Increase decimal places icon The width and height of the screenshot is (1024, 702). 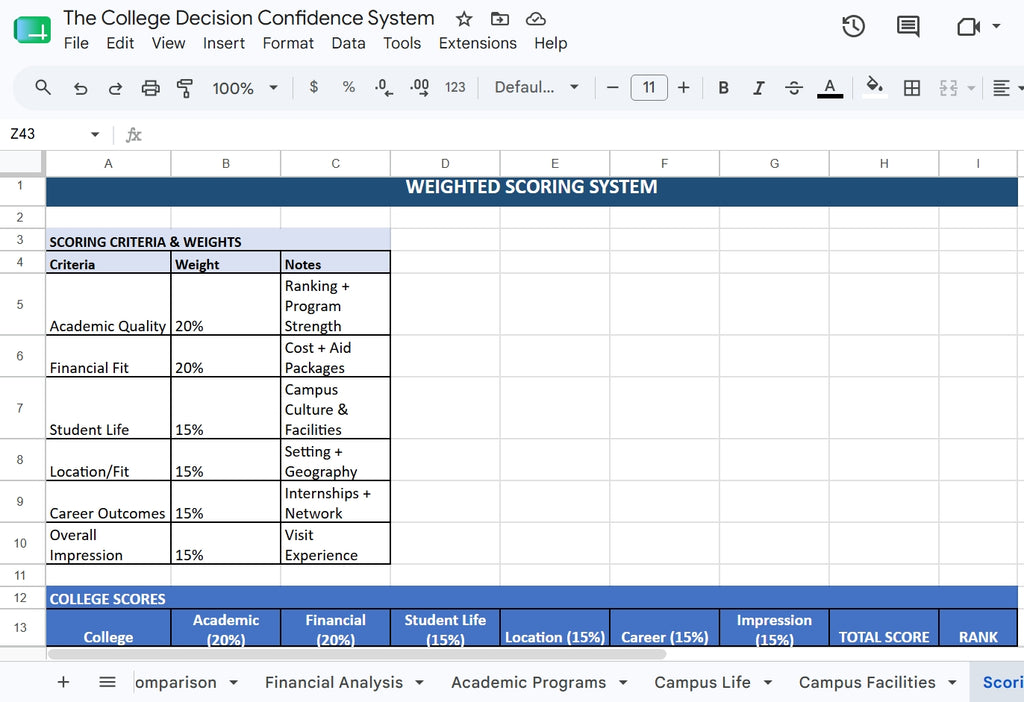419,88
